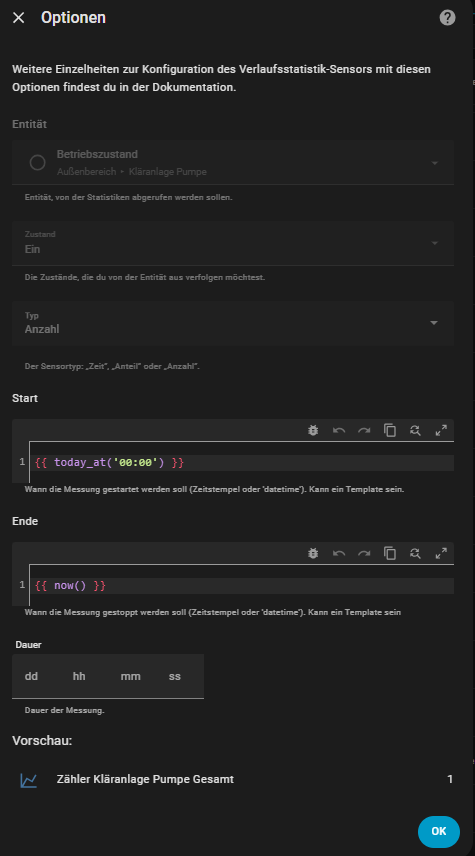Undo the last edit in the Start template editor

pos(339,430)
